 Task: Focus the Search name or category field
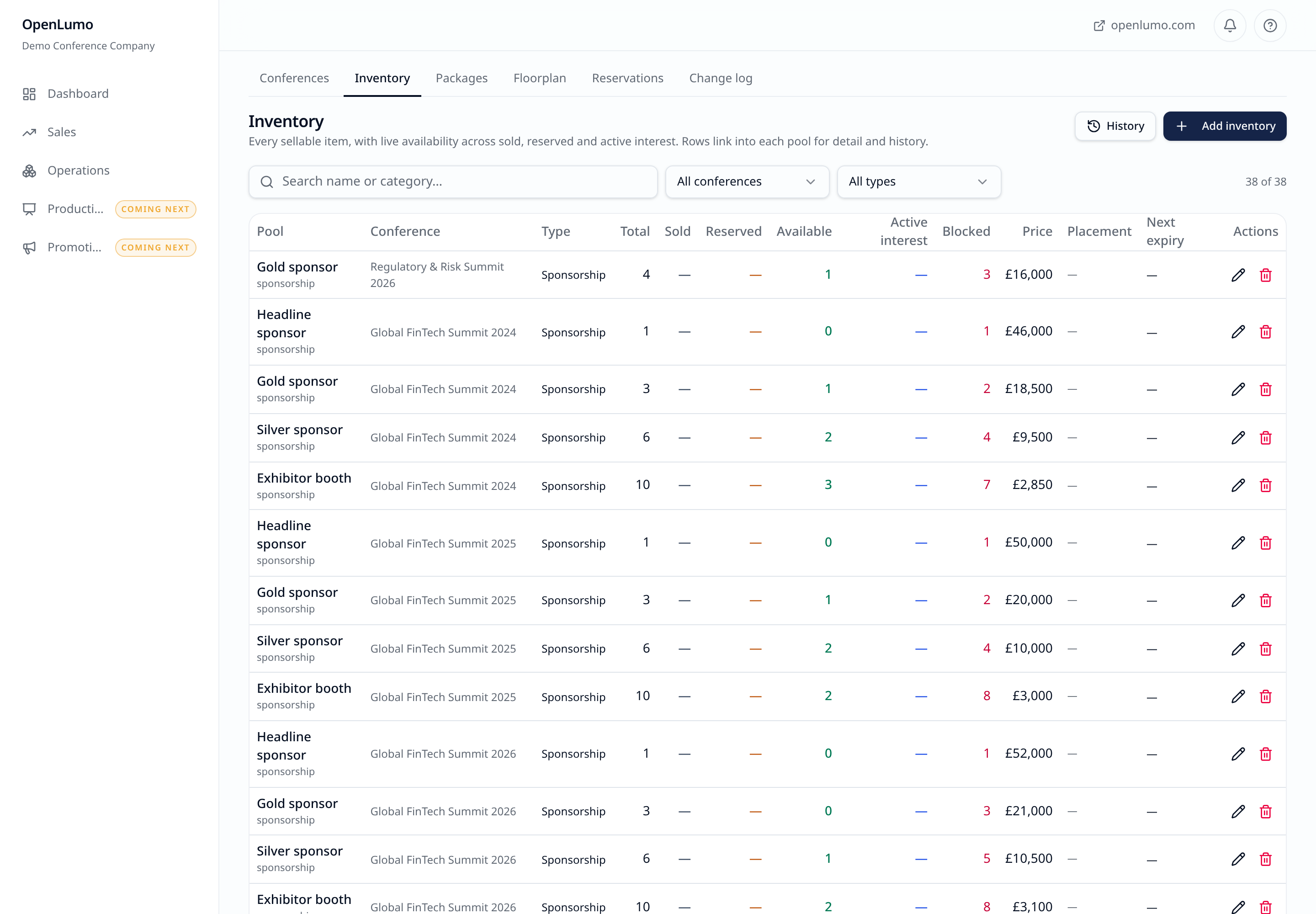click(x=452, y=181)
